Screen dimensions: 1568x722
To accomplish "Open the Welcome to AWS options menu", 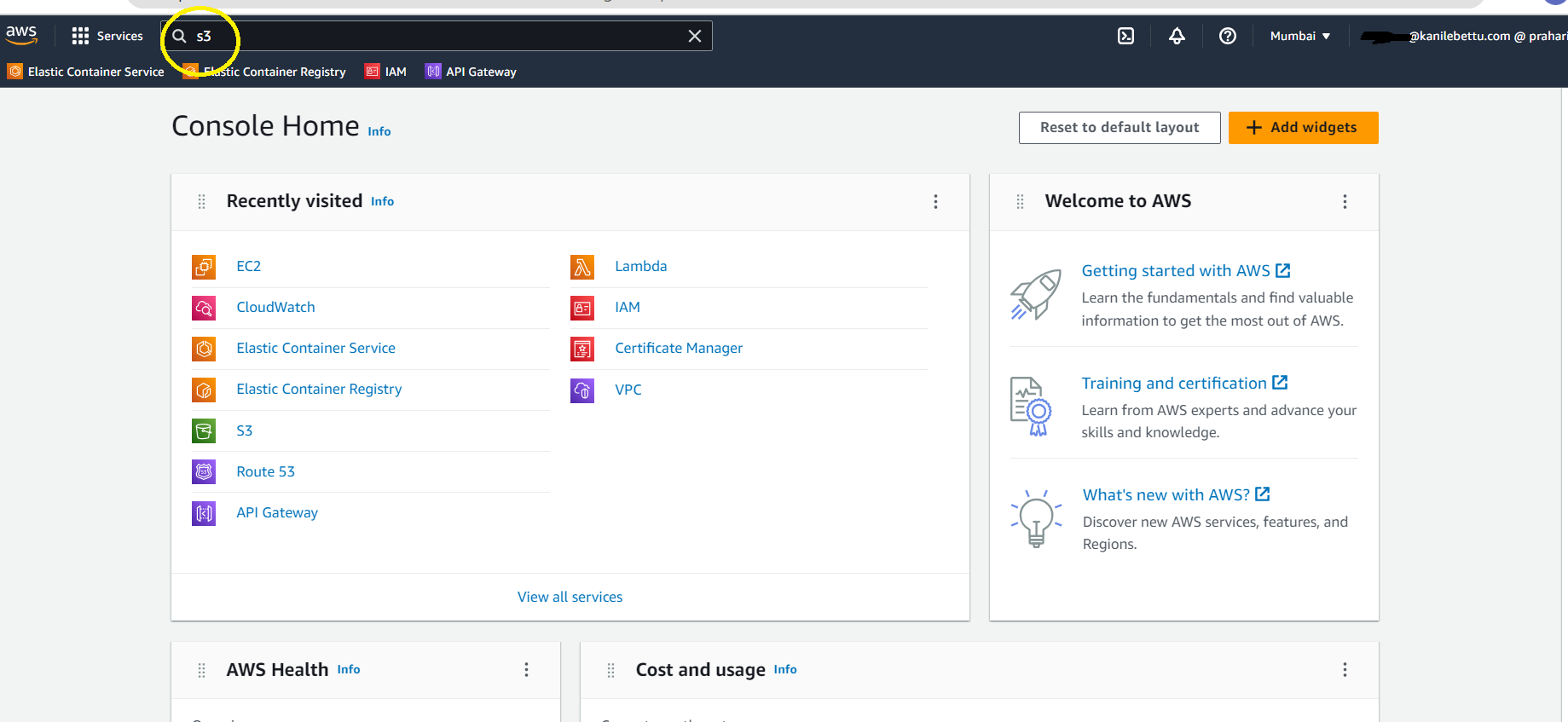I will [1345, 201].
